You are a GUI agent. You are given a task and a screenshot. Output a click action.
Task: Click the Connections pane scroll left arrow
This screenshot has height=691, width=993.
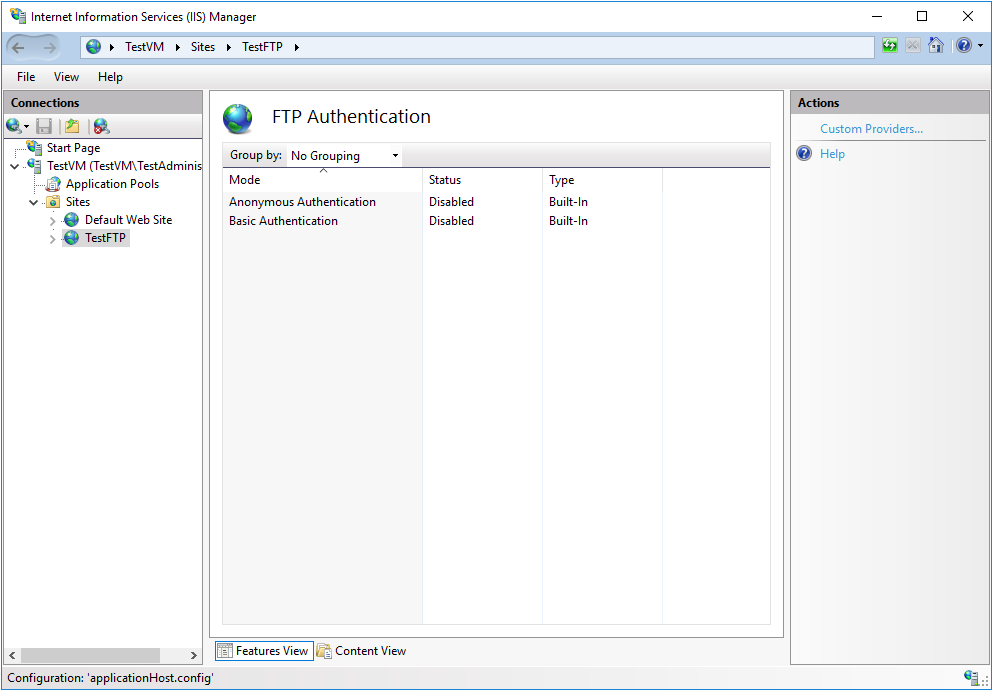click(x=13, y=655)
